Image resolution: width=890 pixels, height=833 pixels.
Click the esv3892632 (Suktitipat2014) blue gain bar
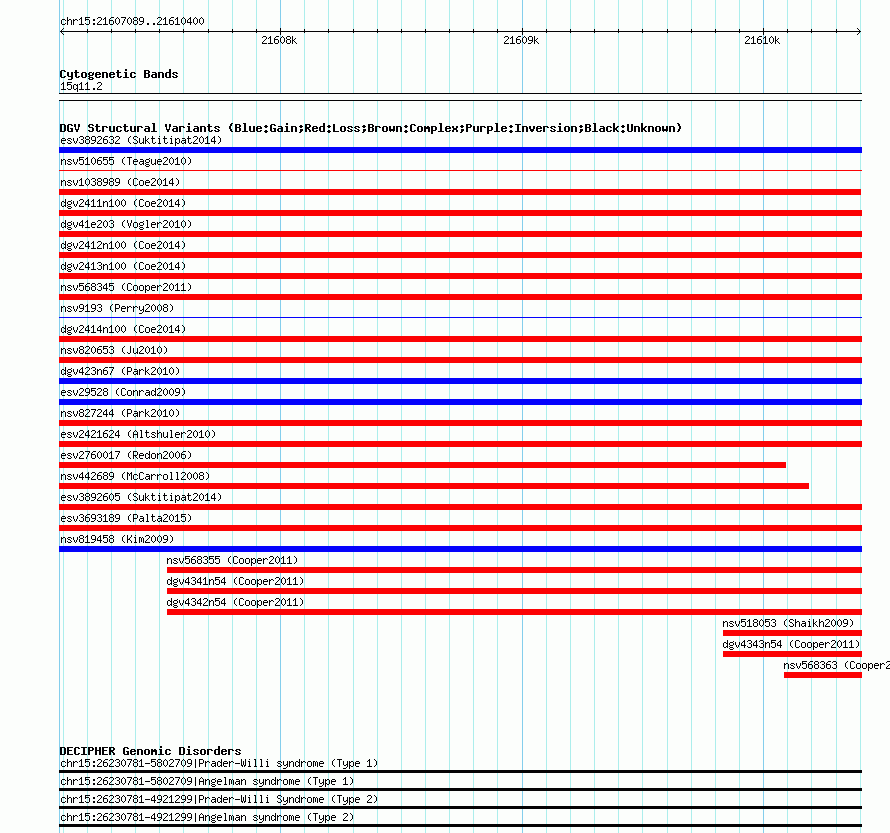[460, 150]
